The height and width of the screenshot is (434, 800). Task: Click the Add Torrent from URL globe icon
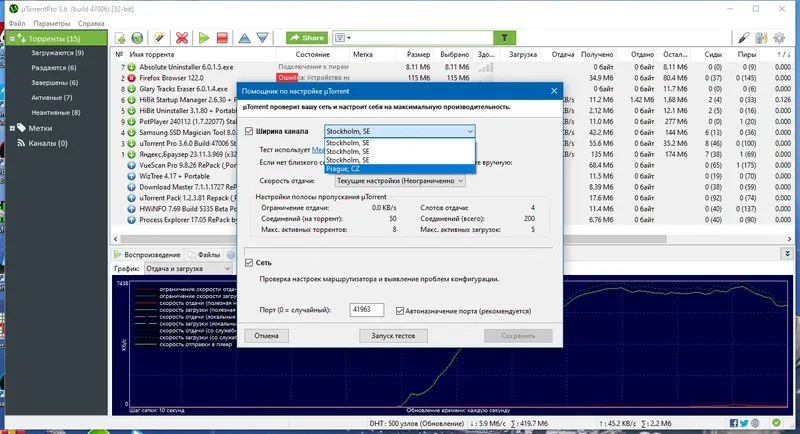click(x=137, y=38)
